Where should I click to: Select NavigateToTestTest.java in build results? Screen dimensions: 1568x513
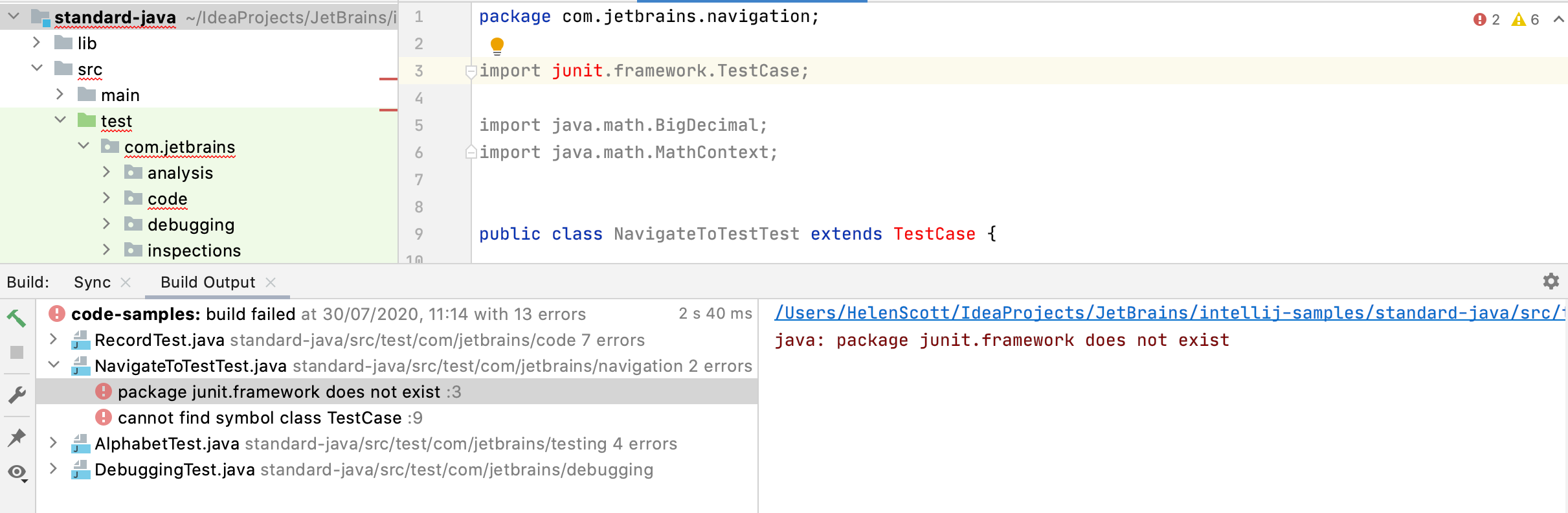(397, 366)
